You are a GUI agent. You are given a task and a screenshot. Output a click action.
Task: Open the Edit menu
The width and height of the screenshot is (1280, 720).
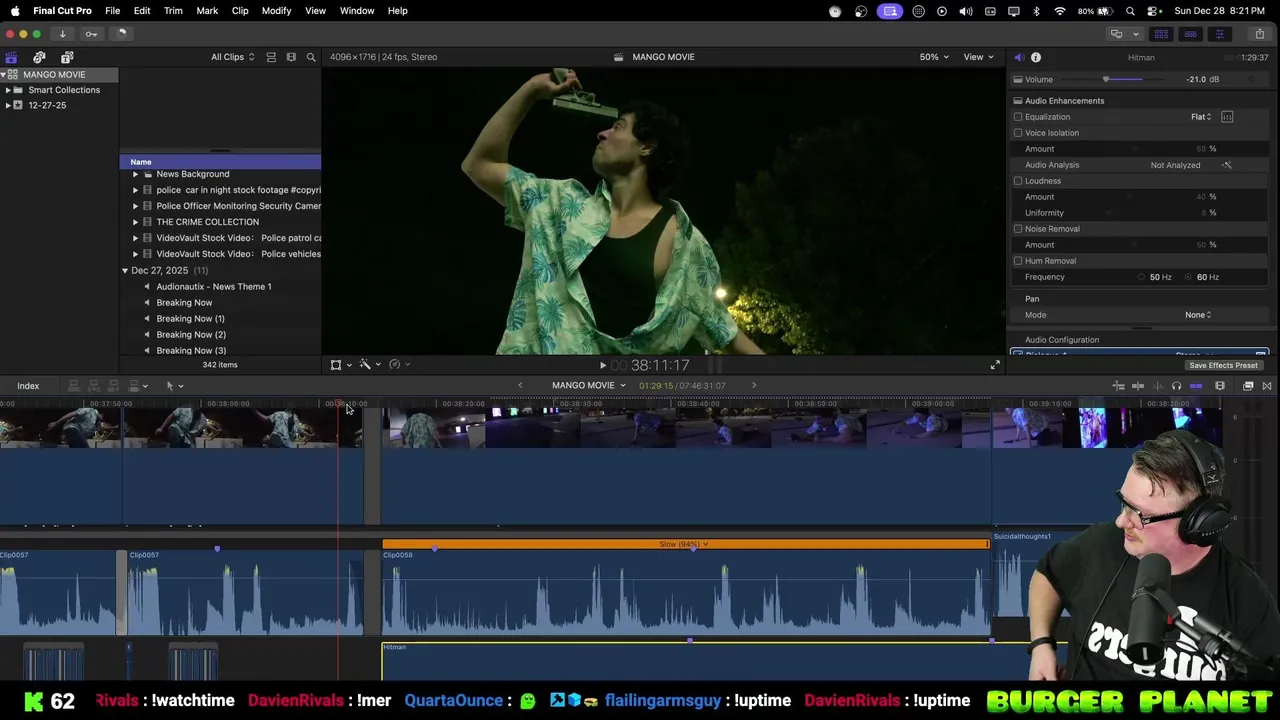pos(142,11)
